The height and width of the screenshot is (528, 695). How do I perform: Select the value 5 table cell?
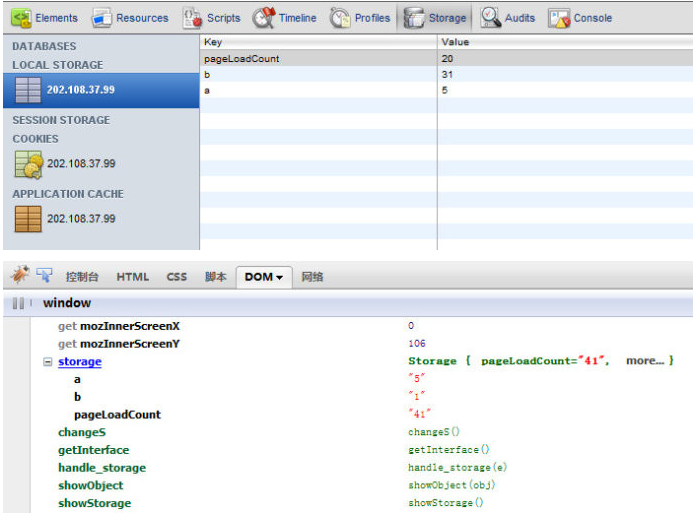pos(565,90)
